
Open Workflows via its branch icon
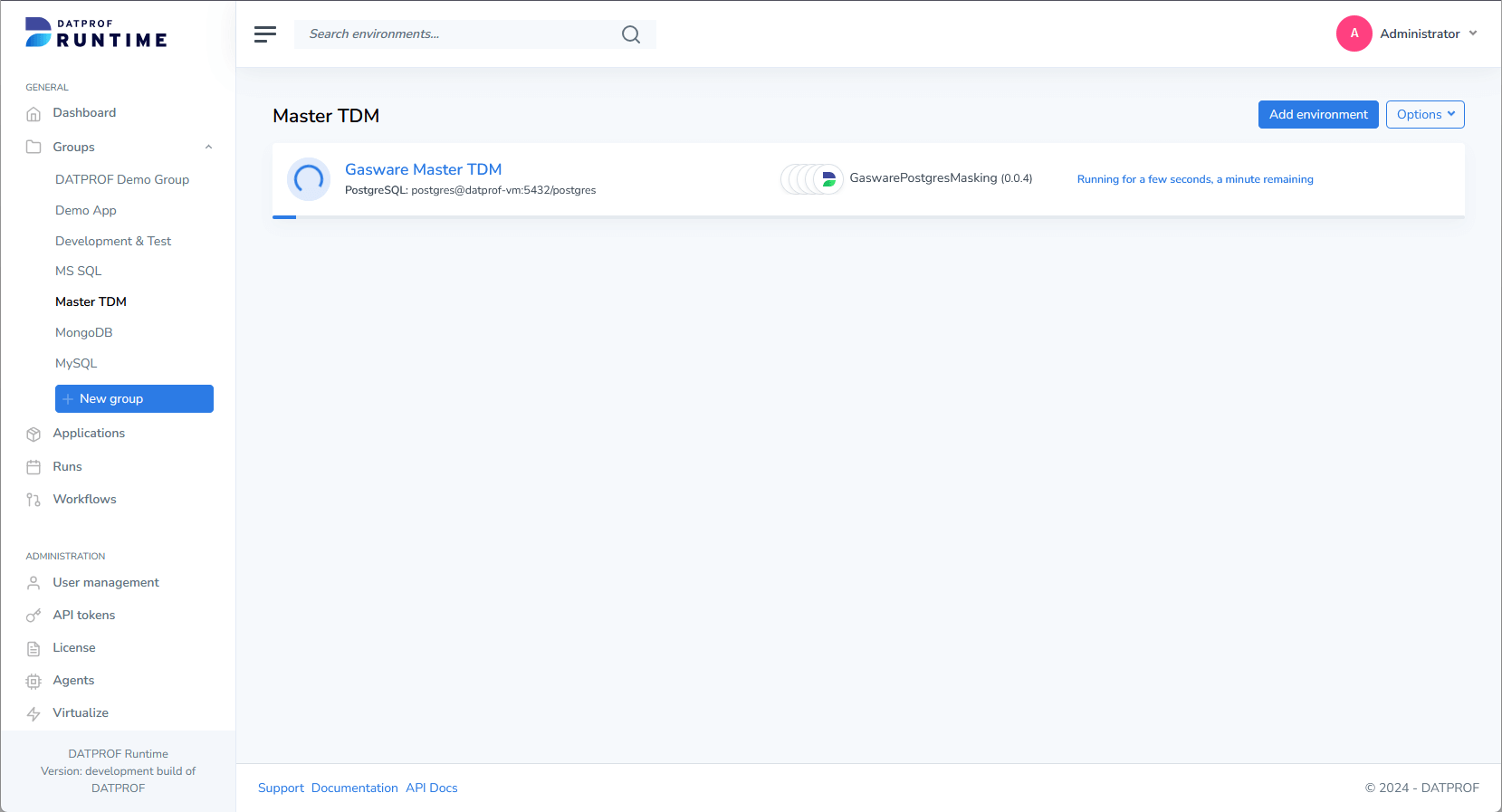(33, 500)
